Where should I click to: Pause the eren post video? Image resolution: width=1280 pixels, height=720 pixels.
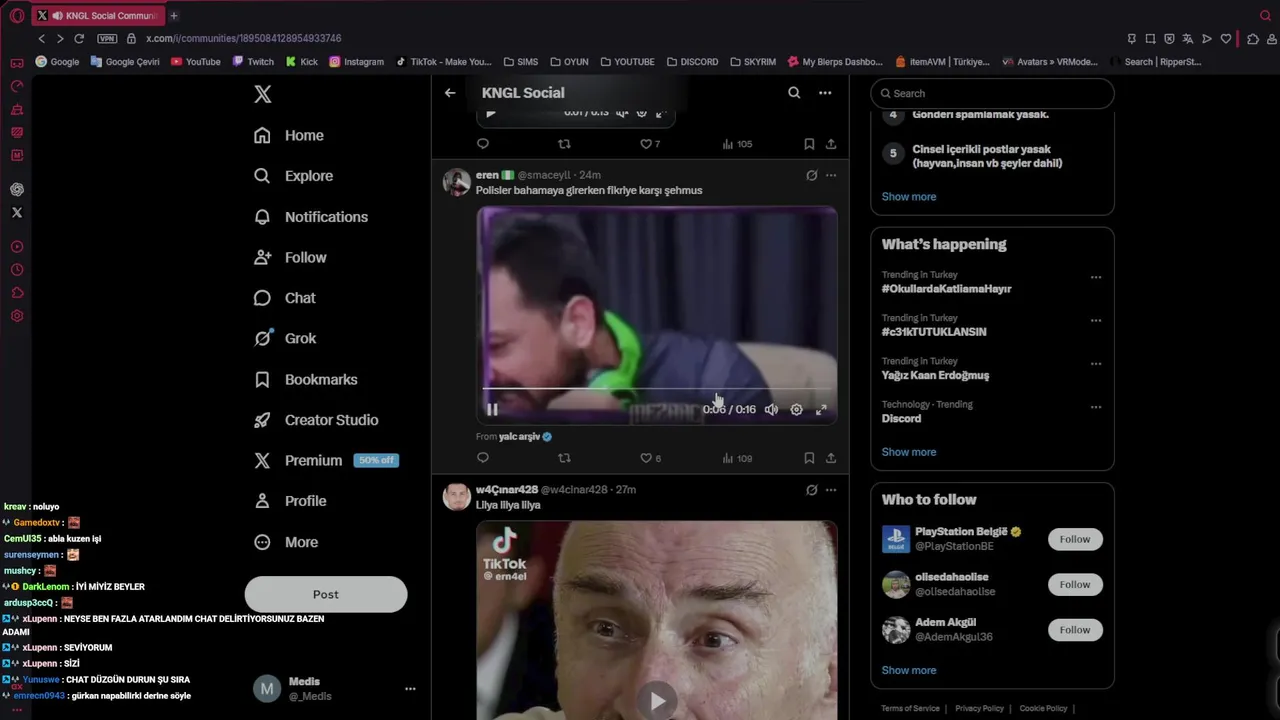click(x=492, y=409)
